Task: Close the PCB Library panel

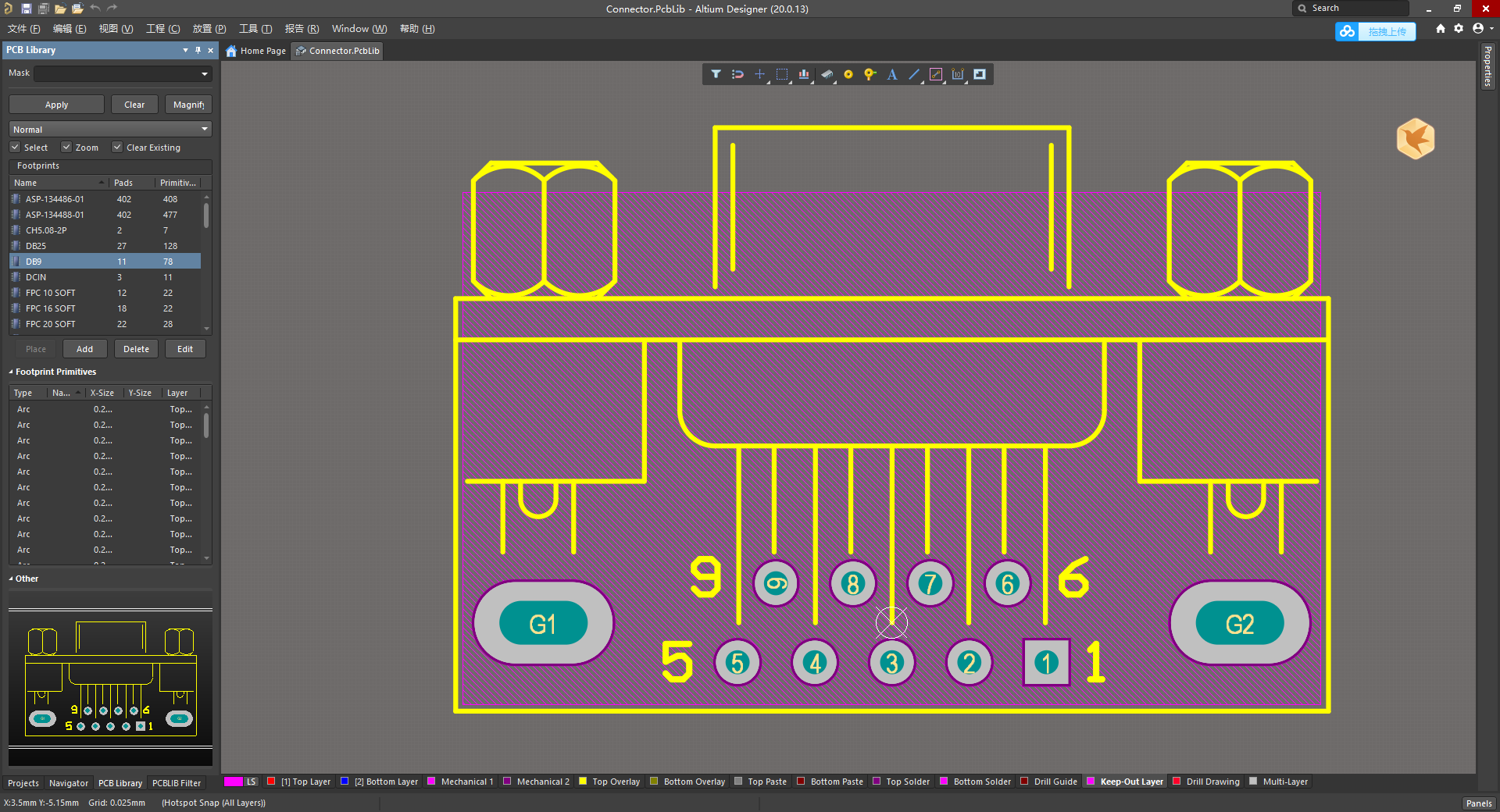Action: coord(210,50)
